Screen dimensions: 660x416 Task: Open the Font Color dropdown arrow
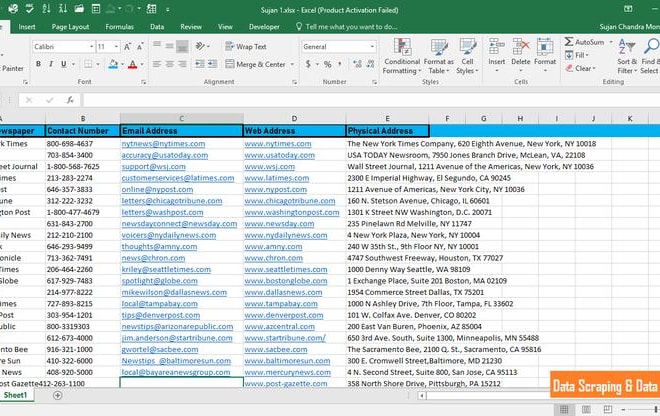142,64
